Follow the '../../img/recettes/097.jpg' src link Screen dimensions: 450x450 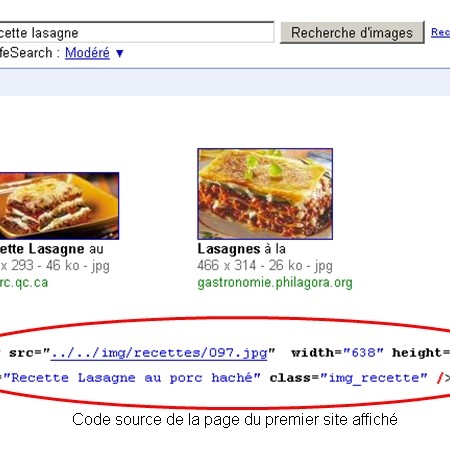(159, 353)
